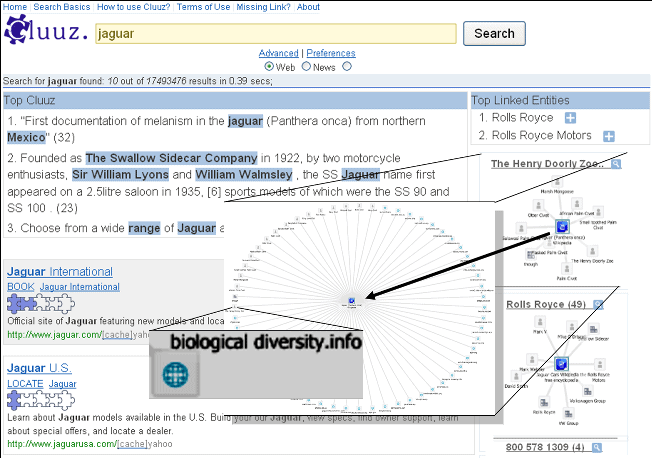Click puzzle pieces rating under Jaguar U.S.

pos(35,400)
